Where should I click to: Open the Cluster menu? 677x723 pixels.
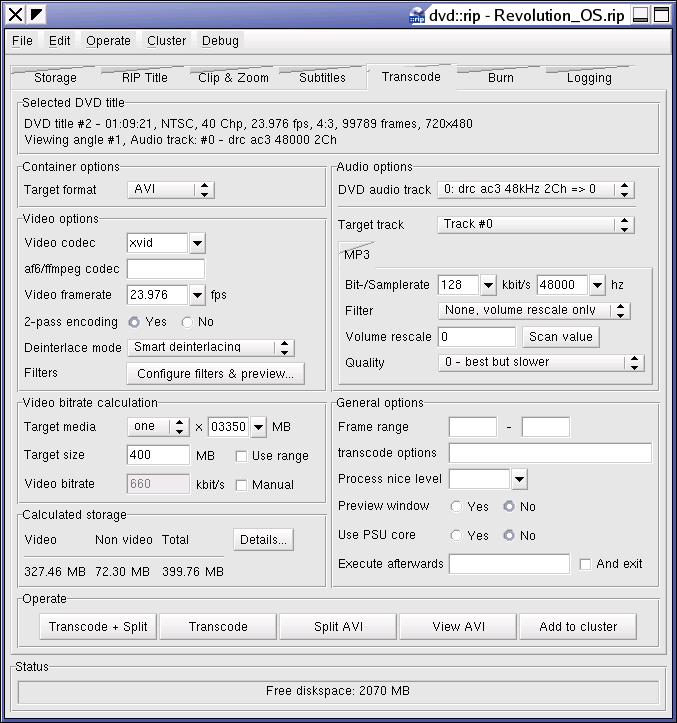166,41
